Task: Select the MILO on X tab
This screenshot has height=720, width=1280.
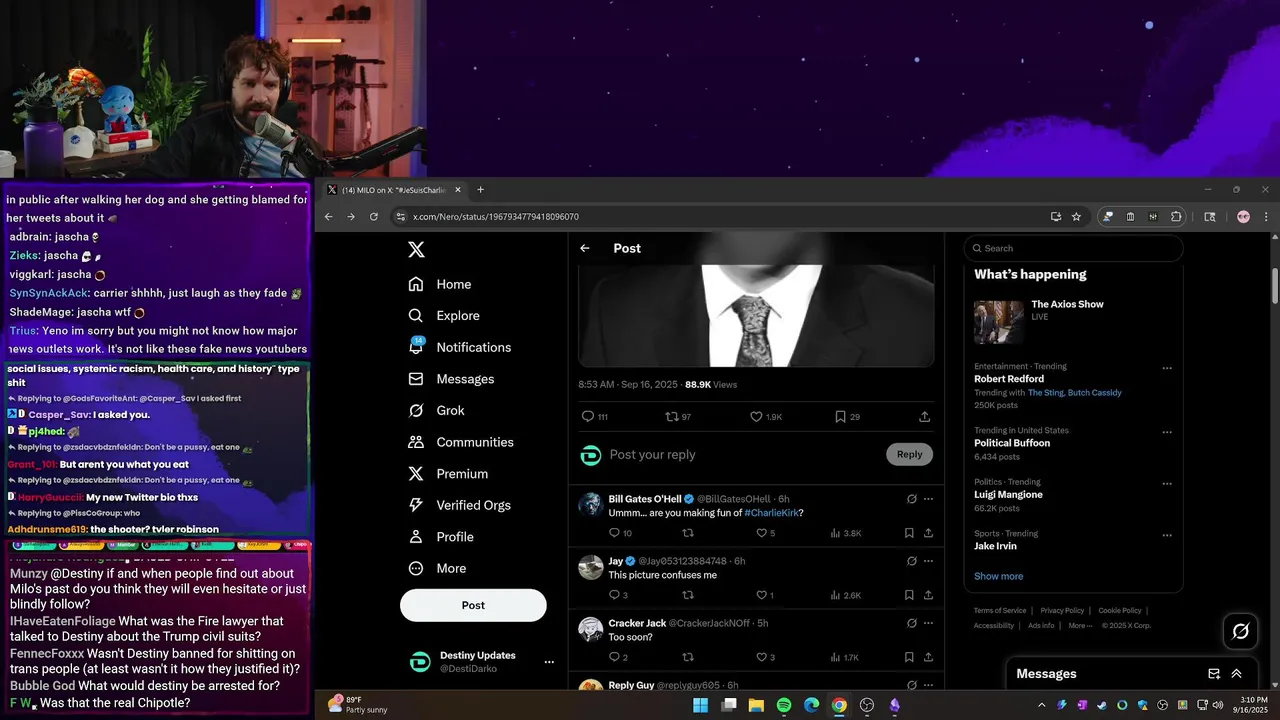Action: (x=395, y=190)
